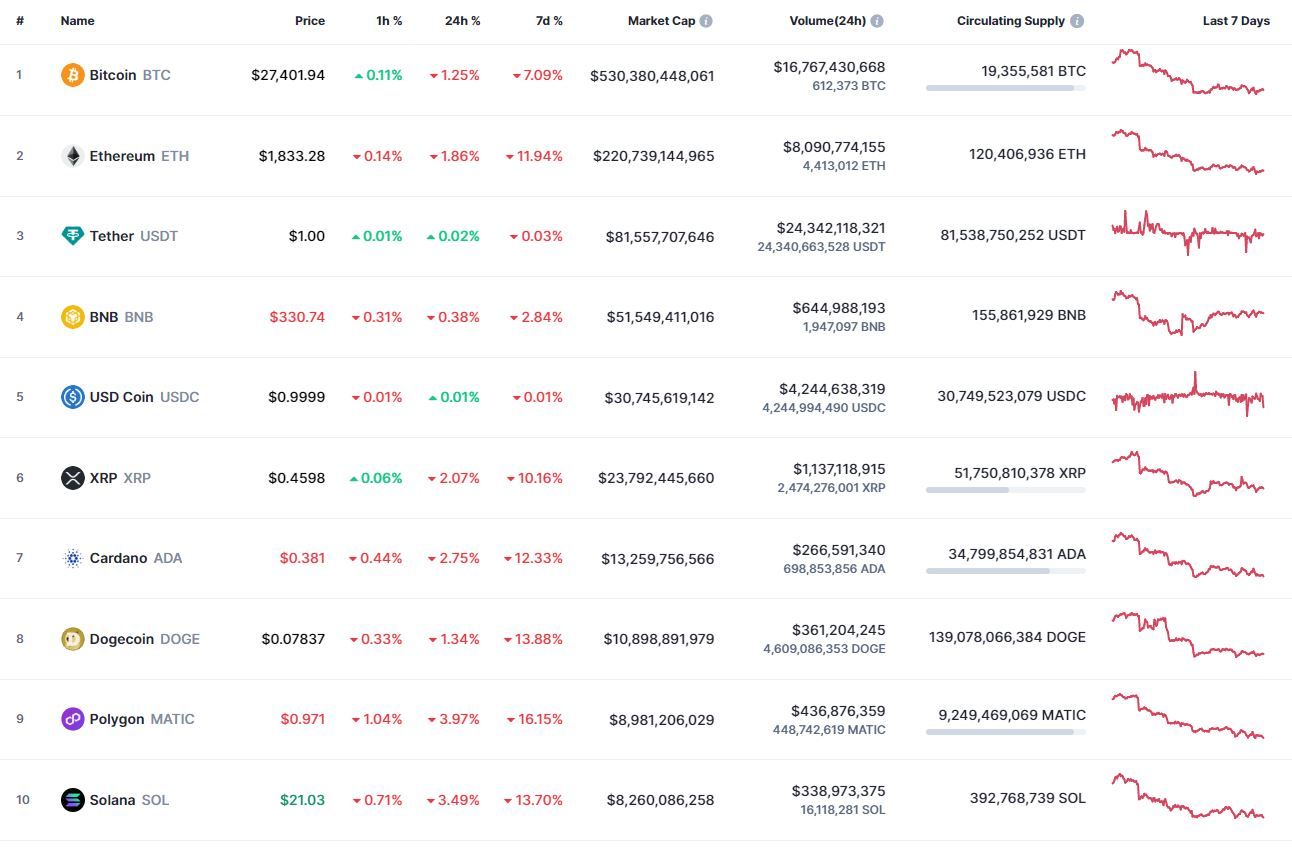Sort the table by 24h % header
The image size is (1292, 848).
[462, 21]
